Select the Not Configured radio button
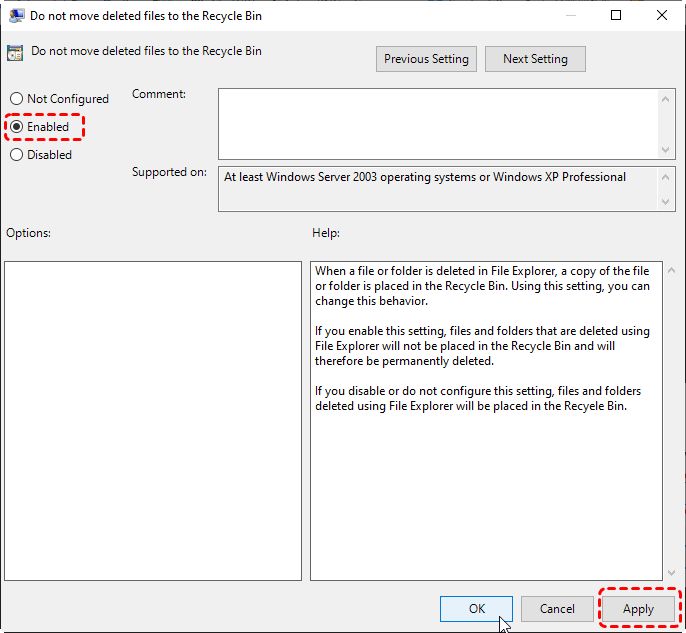This screenshot has width=686, height=633. coord(16,99)
